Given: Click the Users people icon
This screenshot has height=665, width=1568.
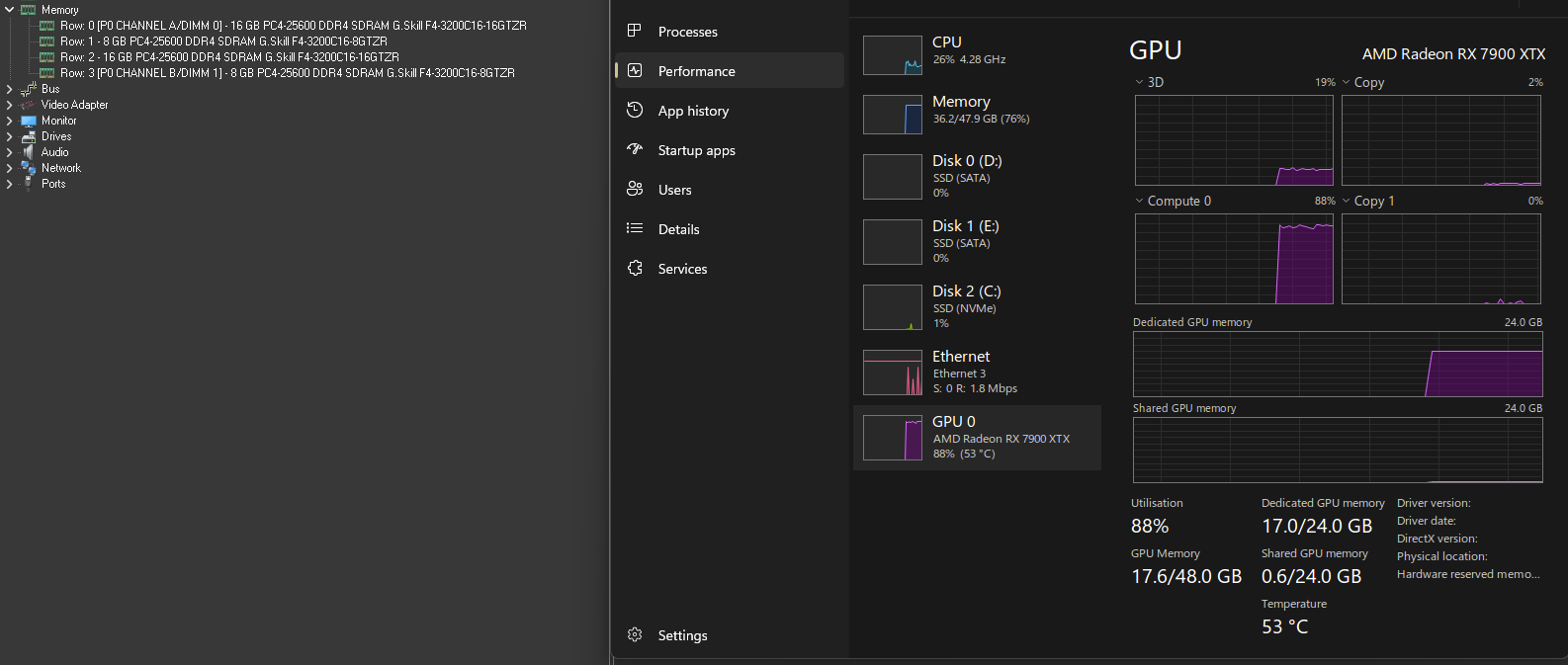Looking at the screenshot, I should point(635,189).
